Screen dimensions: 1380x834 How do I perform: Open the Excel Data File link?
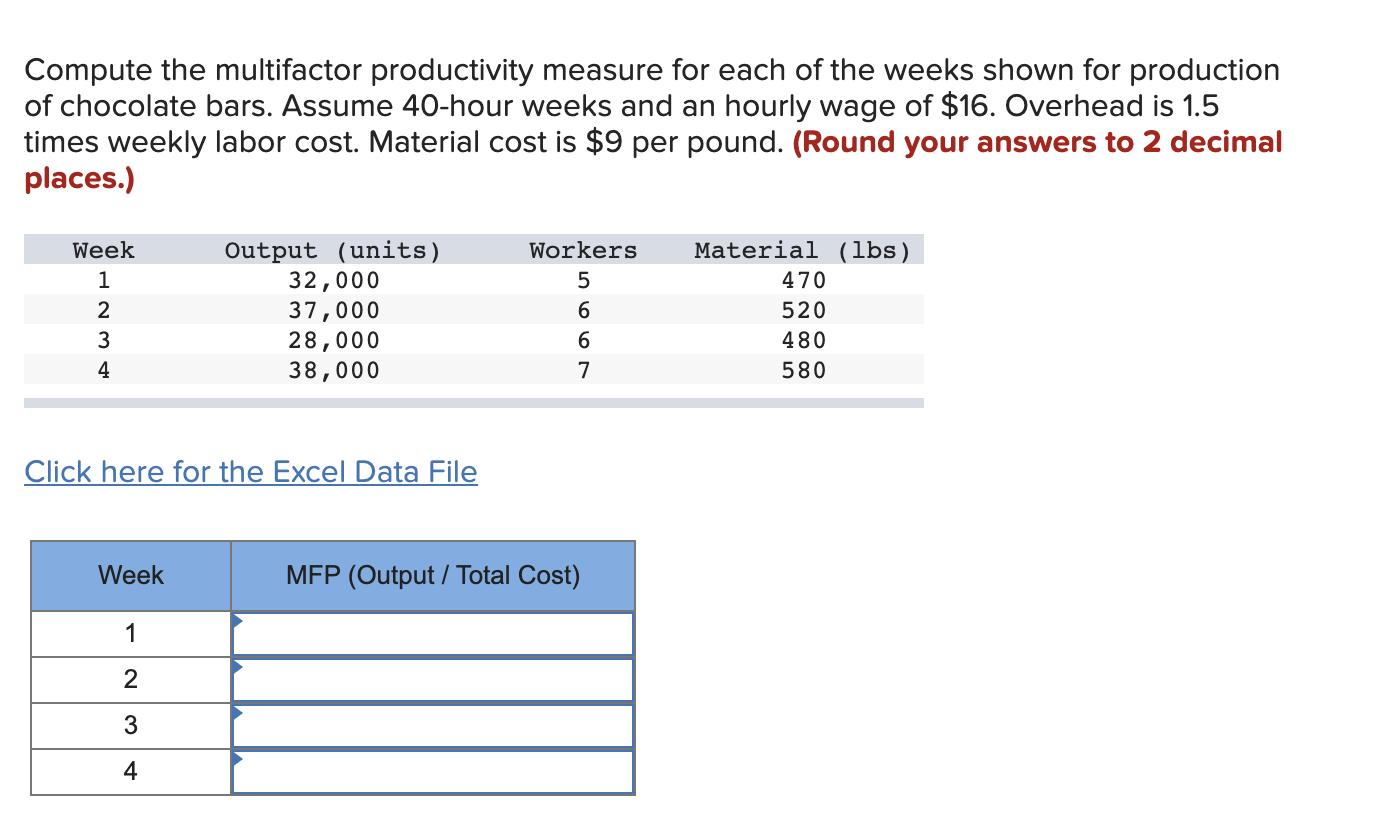[x=250, y=471]
